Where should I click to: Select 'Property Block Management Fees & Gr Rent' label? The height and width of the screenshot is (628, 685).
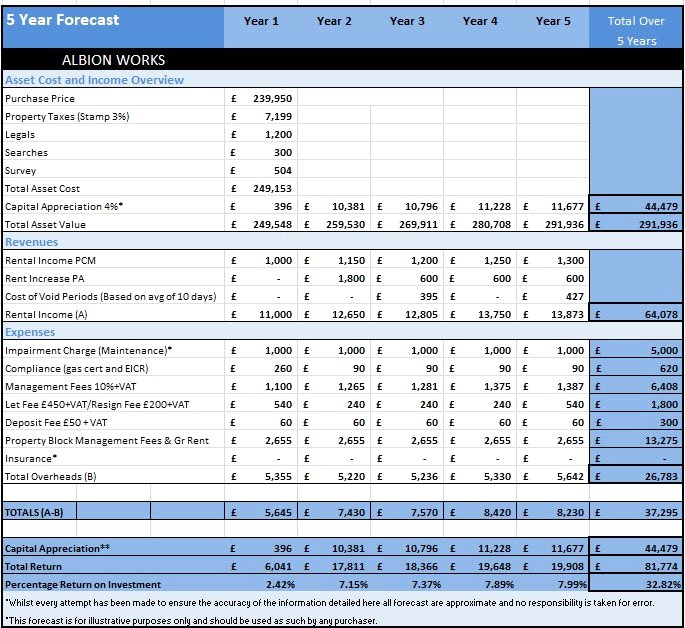[x=107, y=441]
